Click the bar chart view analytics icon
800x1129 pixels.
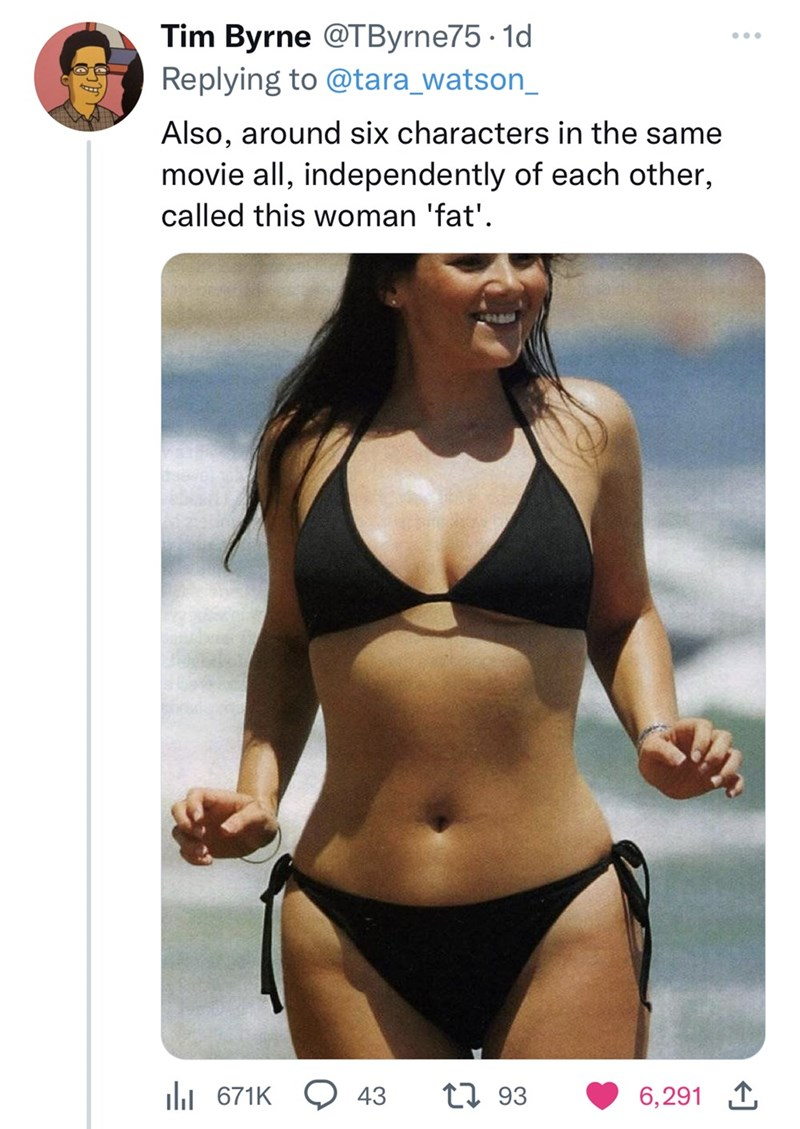176,1096
